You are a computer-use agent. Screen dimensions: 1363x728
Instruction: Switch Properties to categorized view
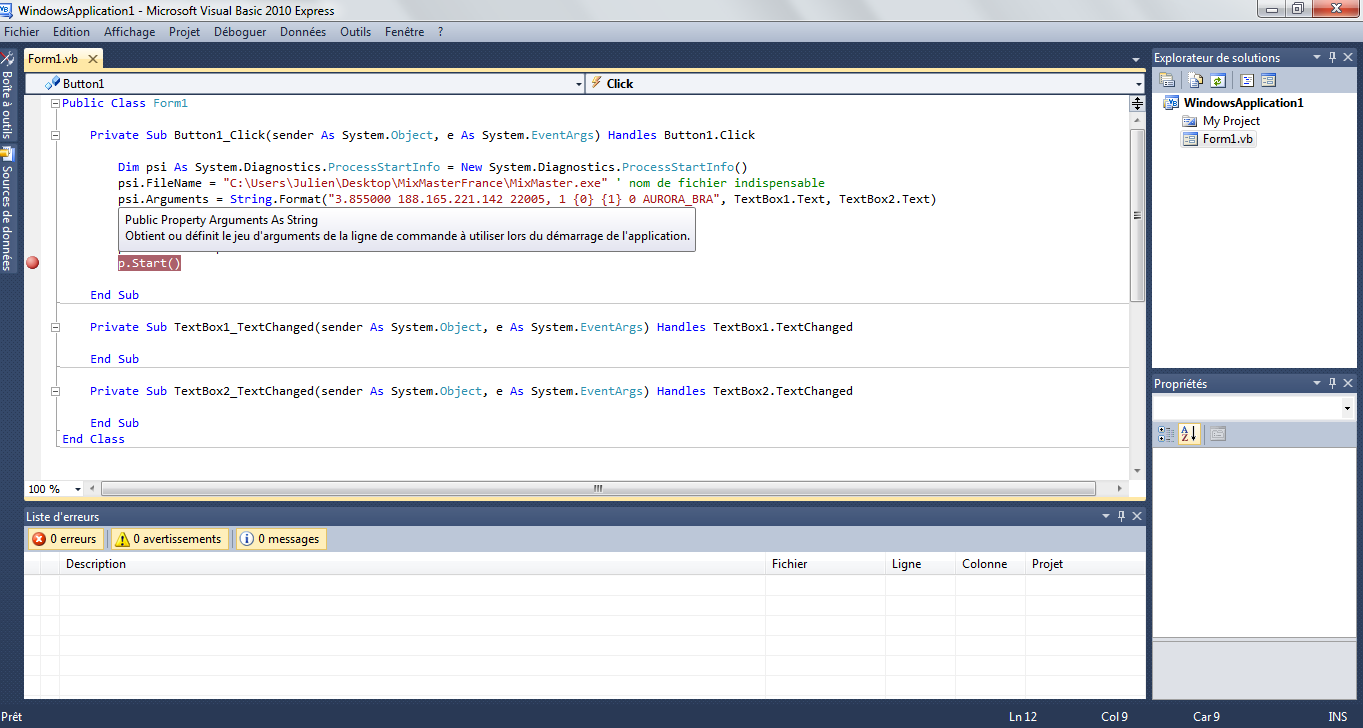(1166, 434)
